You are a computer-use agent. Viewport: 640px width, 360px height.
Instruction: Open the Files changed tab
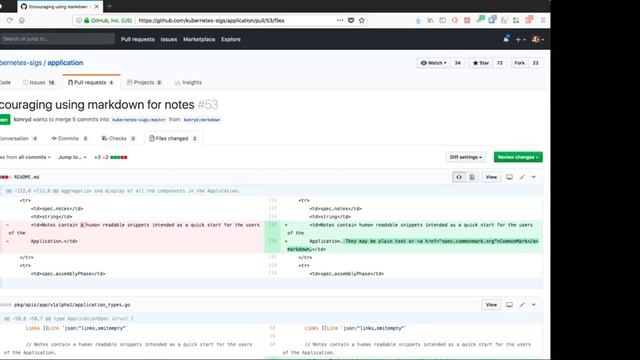coord(173,138)
